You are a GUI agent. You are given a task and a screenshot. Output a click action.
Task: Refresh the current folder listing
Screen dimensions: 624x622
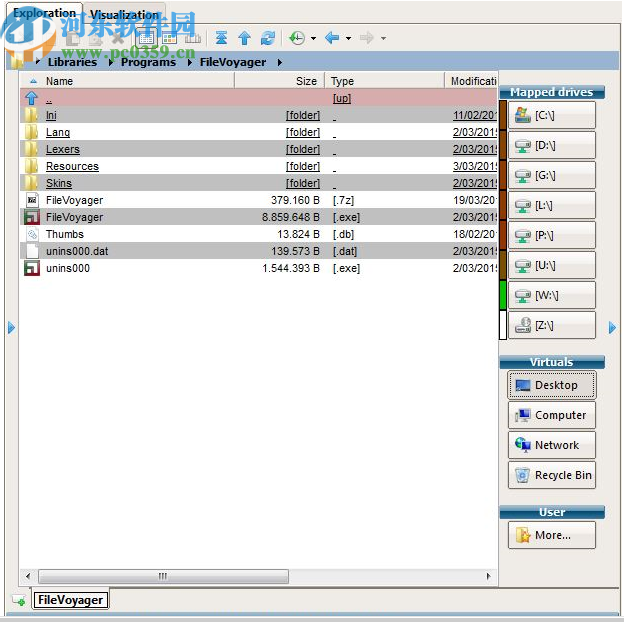pyautogui.click(x=268, y=38)
